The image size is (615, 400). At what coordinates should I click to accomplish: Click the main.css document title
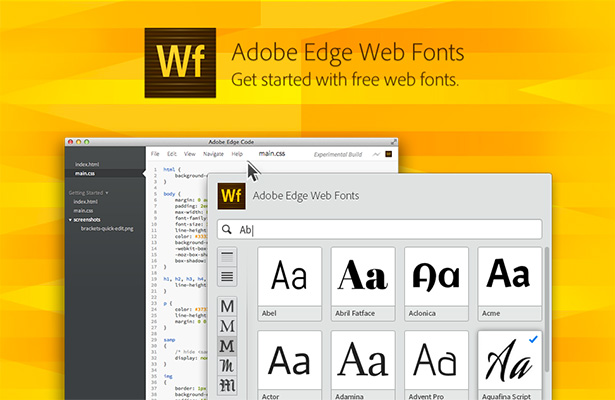pos(272,153)
